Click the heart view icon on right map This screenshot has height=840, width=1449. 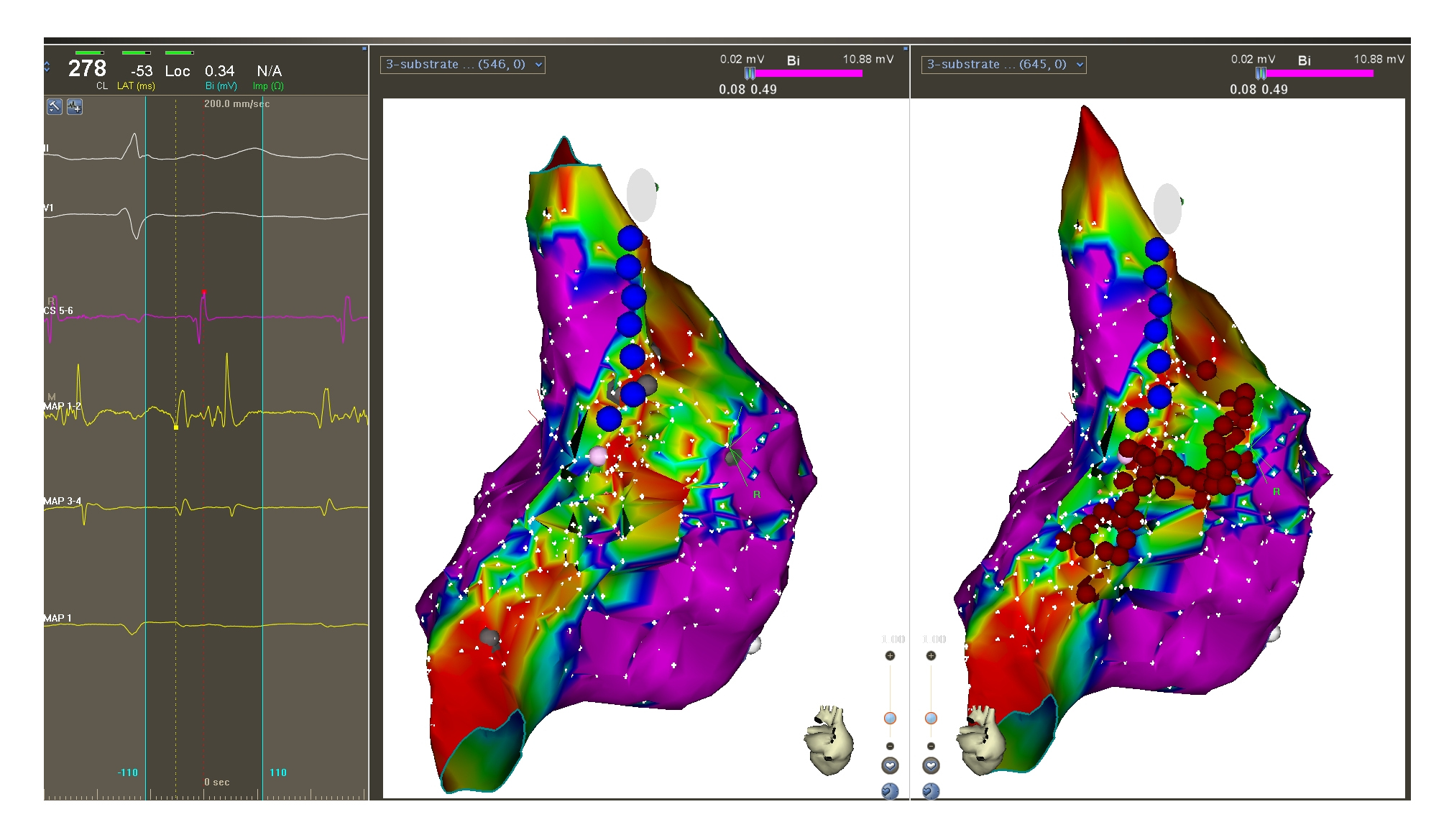coord(931,766)
